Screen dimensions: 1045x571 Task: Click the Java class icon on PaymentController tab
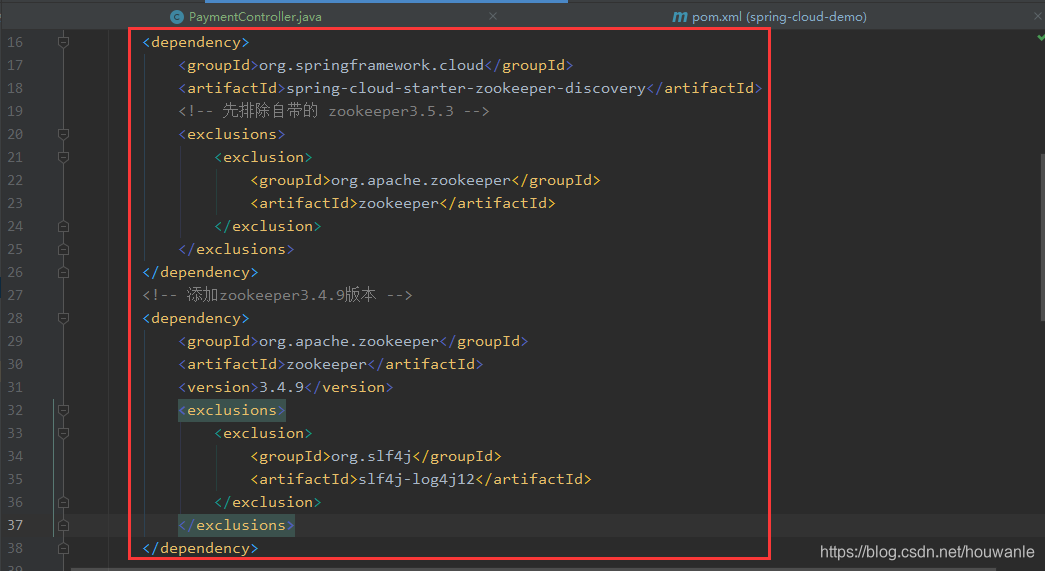(x=177, y=17)
